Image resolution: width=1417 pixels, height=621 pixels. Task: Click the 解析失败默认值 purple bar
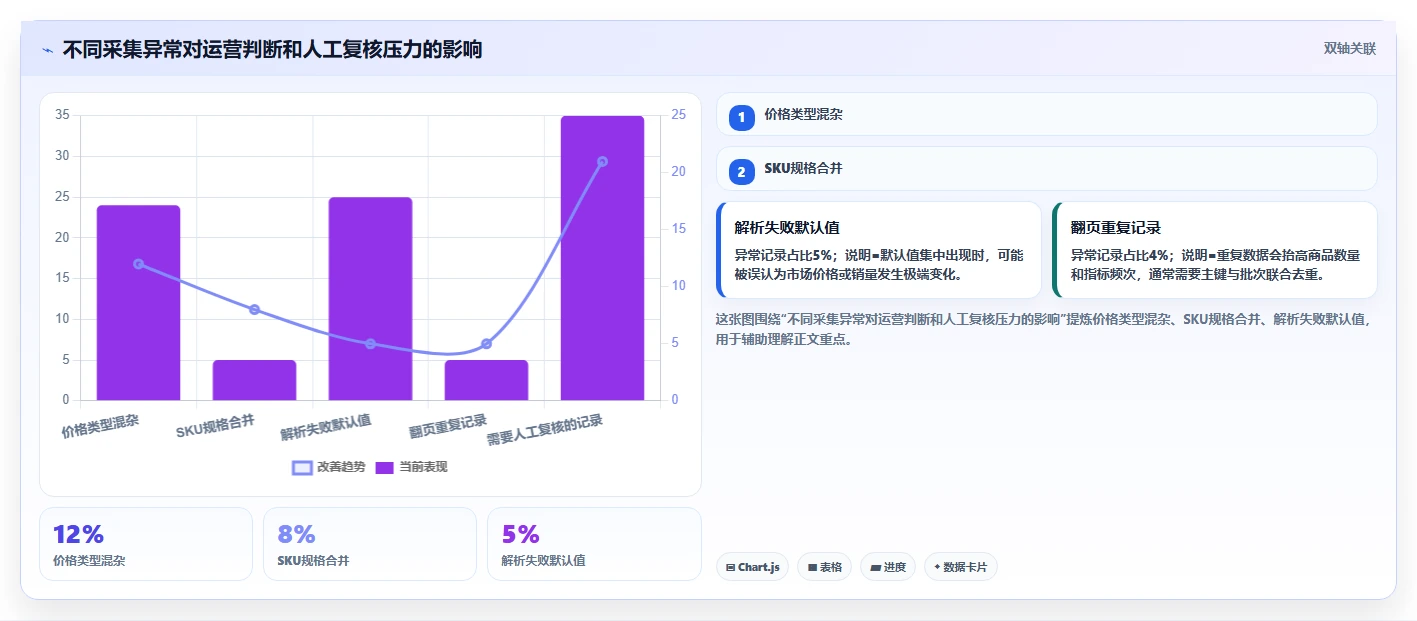tap(370, 299)
